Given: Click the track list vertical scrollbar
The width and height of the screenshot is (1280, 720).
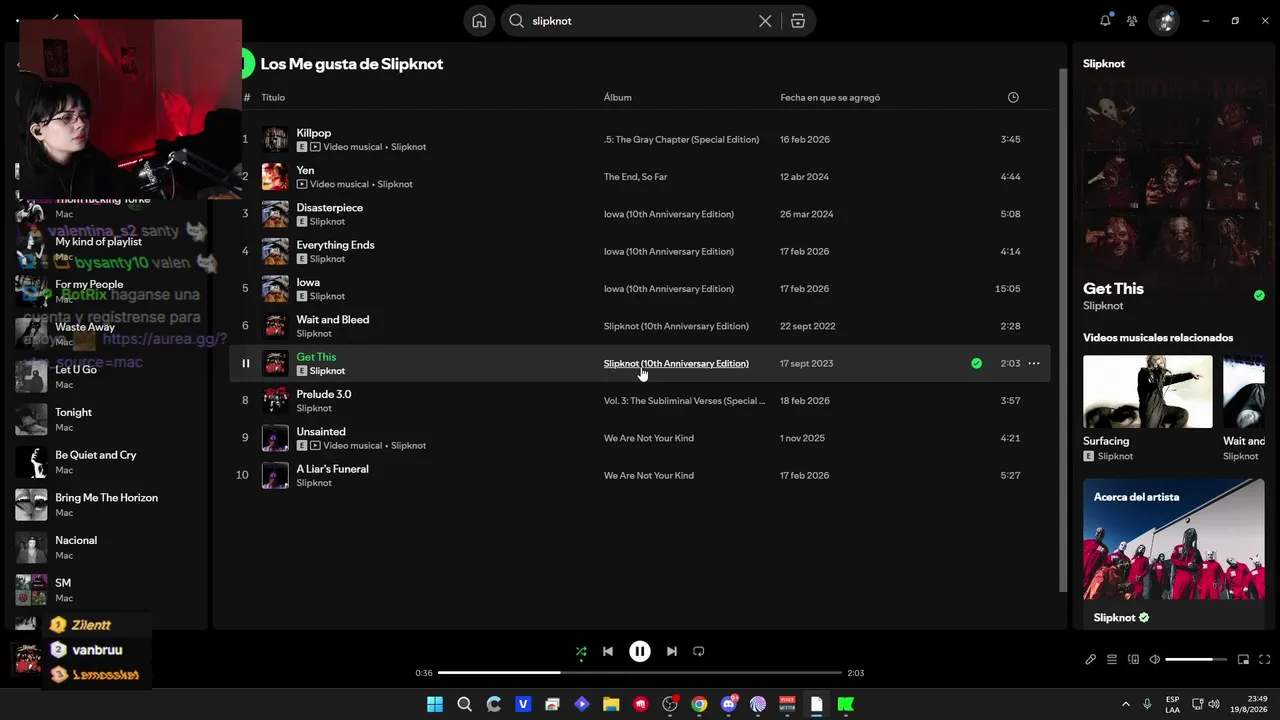Looking at the screenshot, I should coord(1063,330).
